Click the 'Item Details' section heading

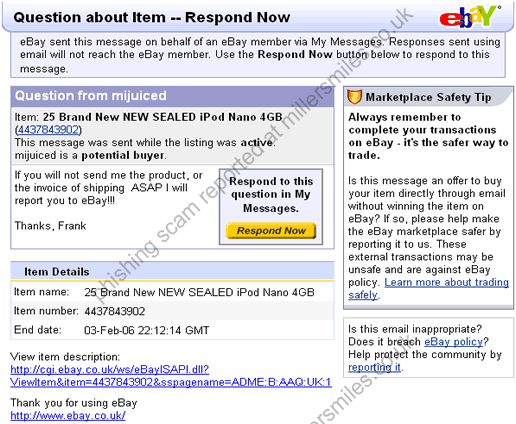(57, 272)
